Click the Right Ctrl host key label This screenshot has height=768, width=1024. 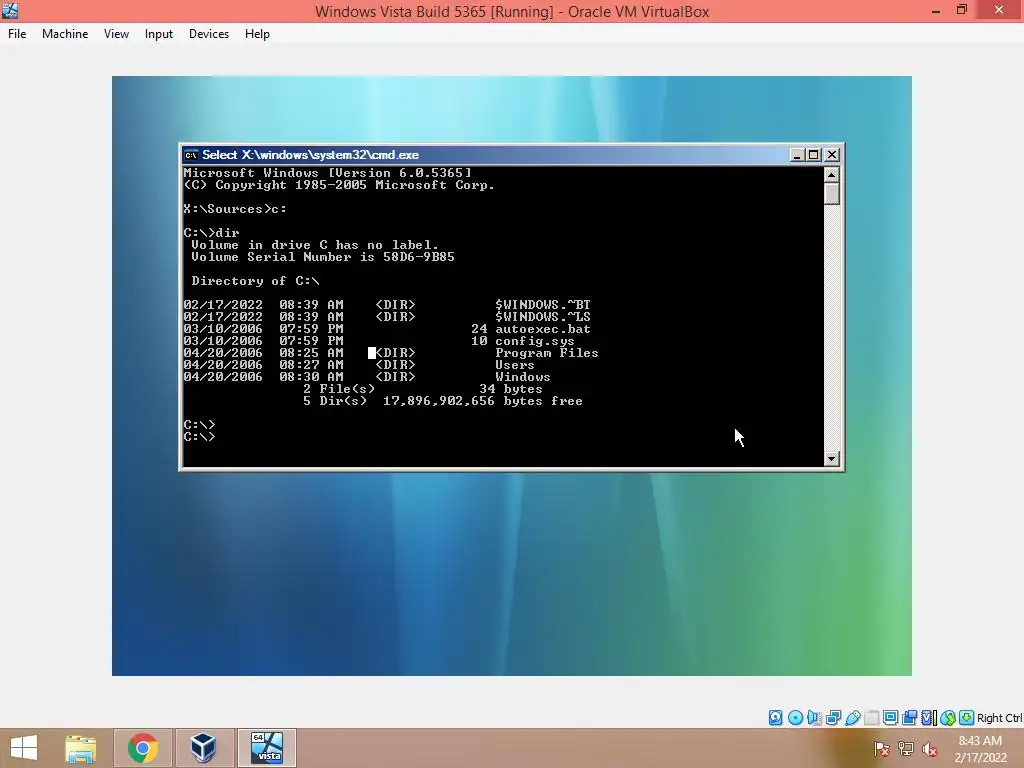coord(1000,718)
